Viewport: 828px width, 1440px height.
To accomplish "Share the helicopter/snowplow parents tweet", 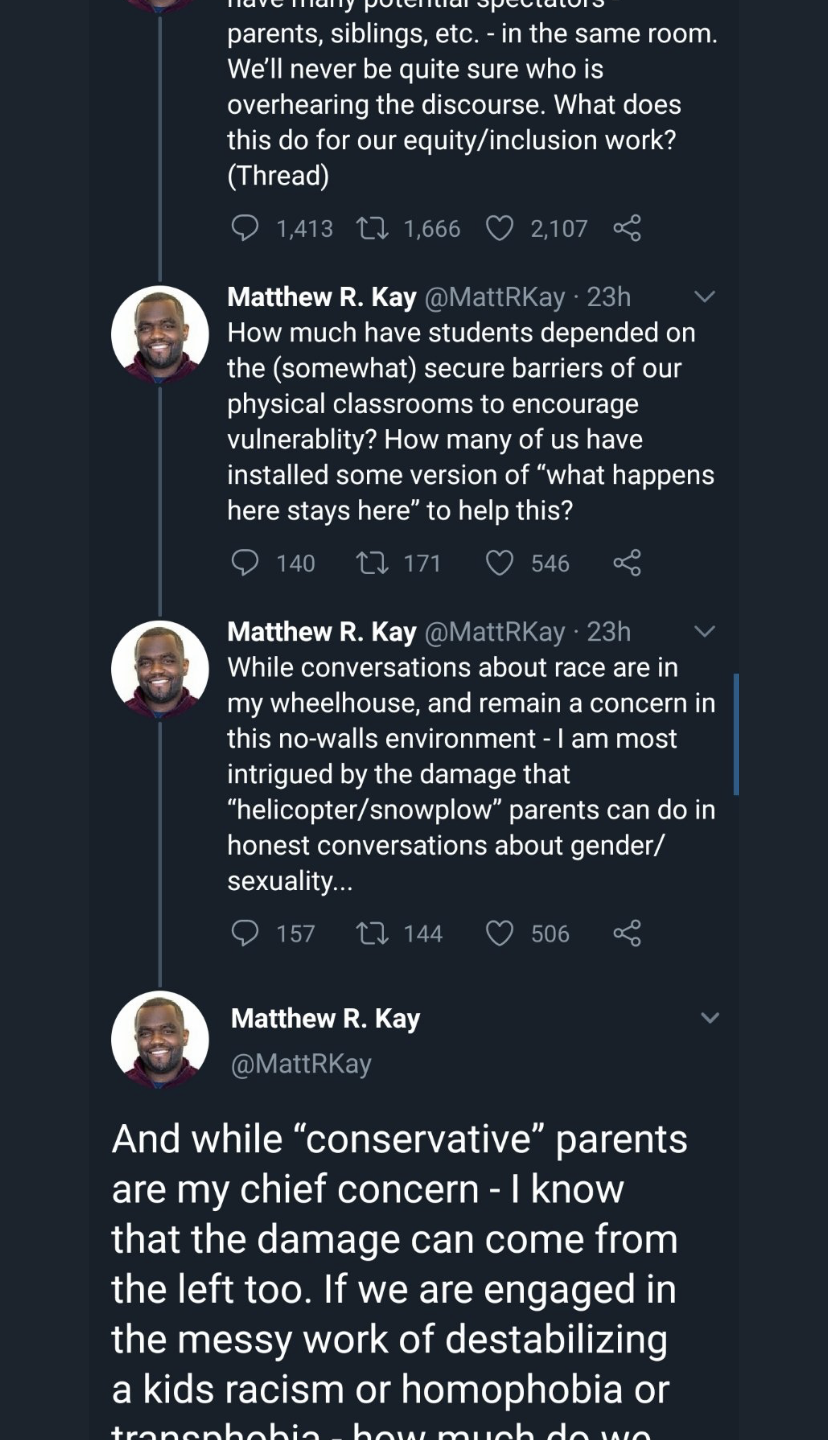I will pos(627,933).
